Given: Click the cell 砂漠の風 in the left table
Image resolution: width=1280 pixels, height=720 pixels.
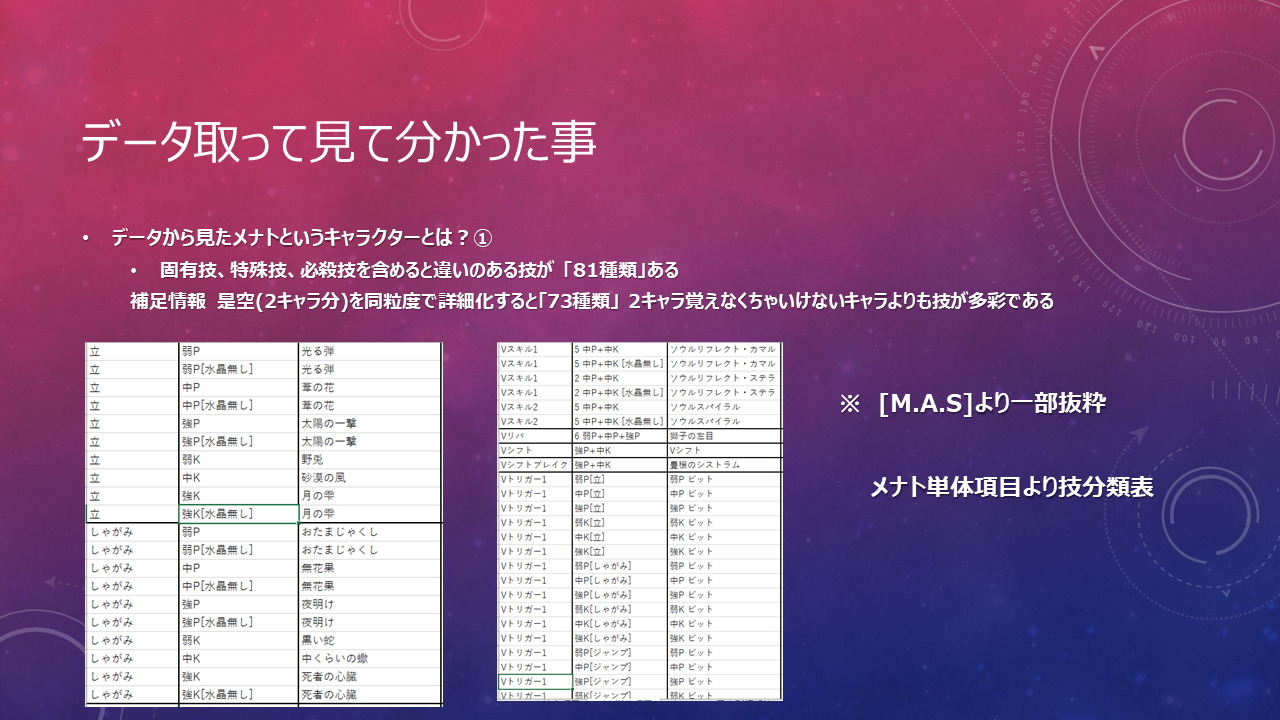Looking at the screenshot, I should pos(370,478).
